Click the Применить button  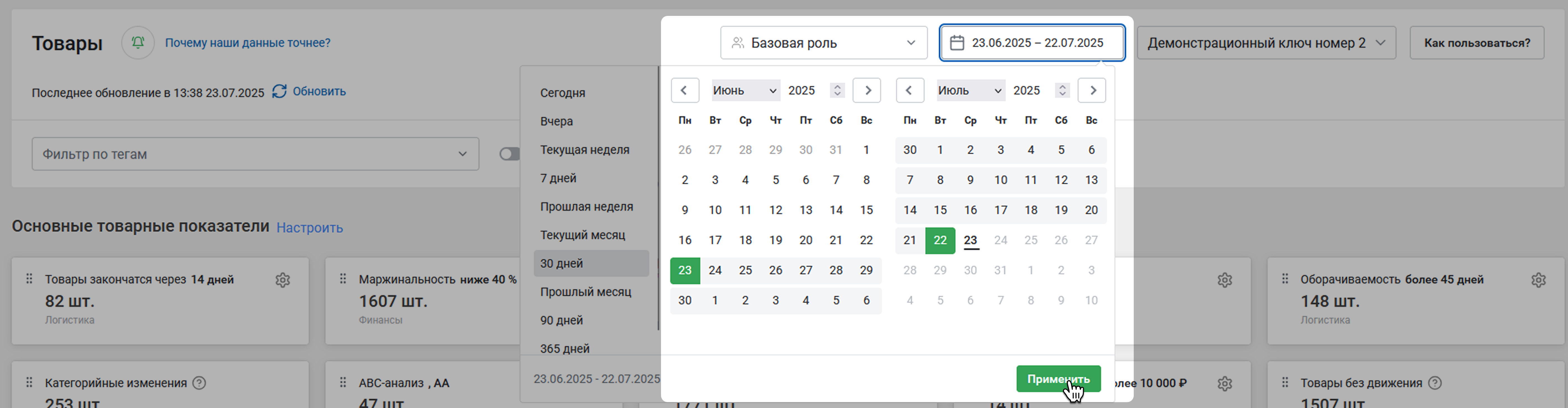[1058, 379]
